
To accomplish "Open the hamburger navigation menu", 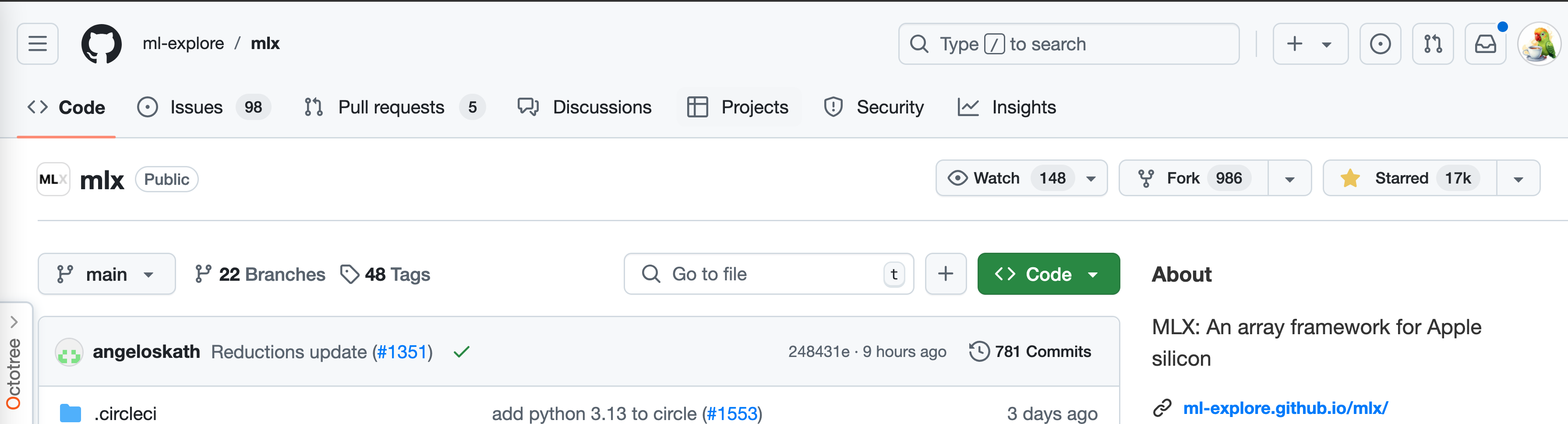I will point(38,44).
